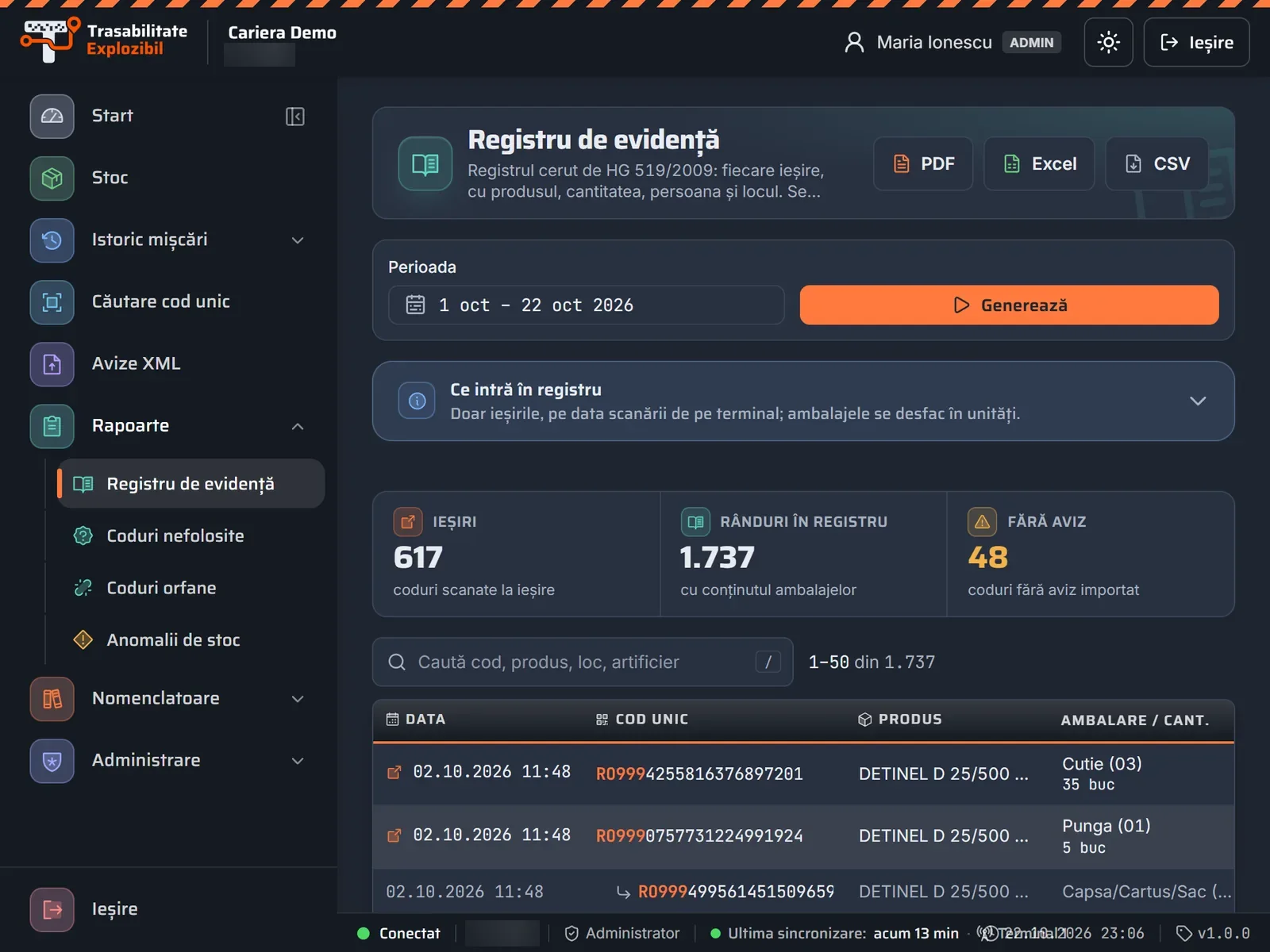Click the Rânduri în registru book icon

pos(695,522)
